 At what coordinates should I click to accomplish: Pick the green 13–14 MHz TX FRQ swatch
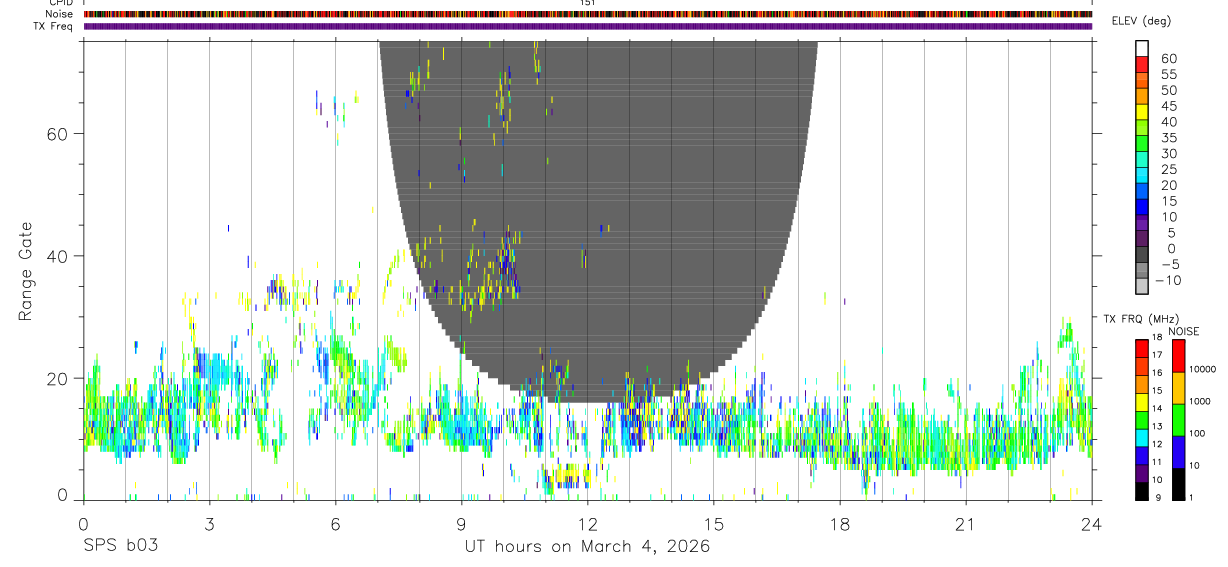click(x=1142, y=419)
